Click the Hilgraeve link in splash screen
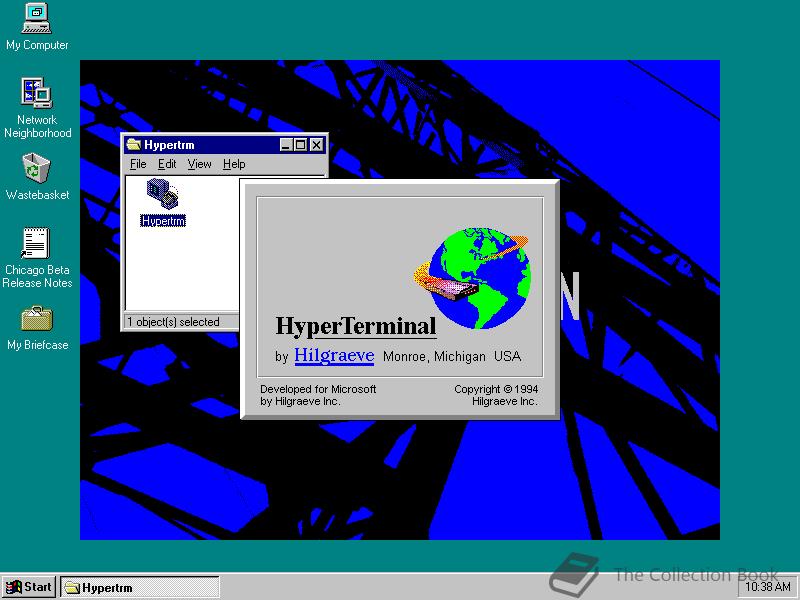Screen dimensions: 800x600 tap(334, 355)
